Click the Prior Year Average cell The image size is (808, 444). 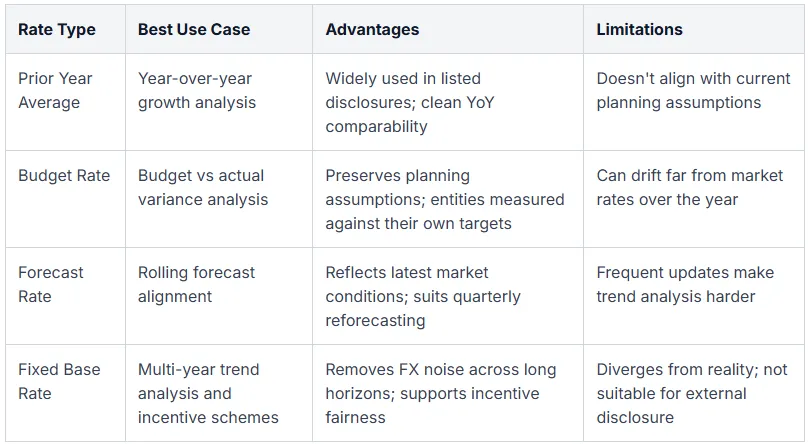[65, 102]
